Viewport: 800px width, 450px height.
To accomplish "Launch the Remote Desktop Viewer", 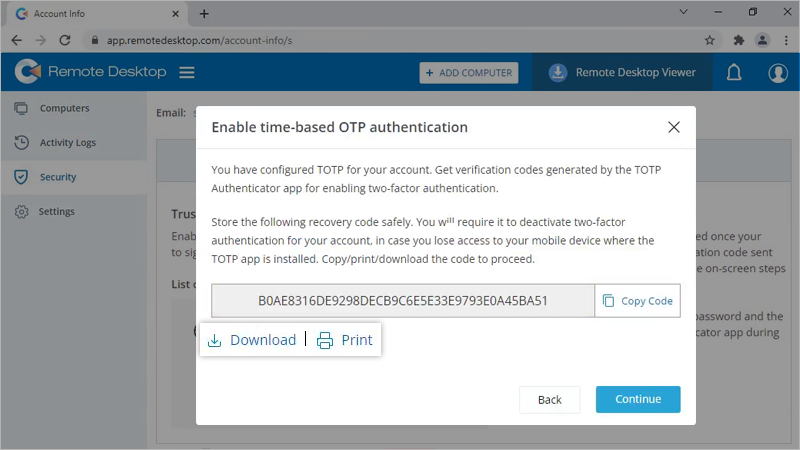I will [x=622, y=73].
